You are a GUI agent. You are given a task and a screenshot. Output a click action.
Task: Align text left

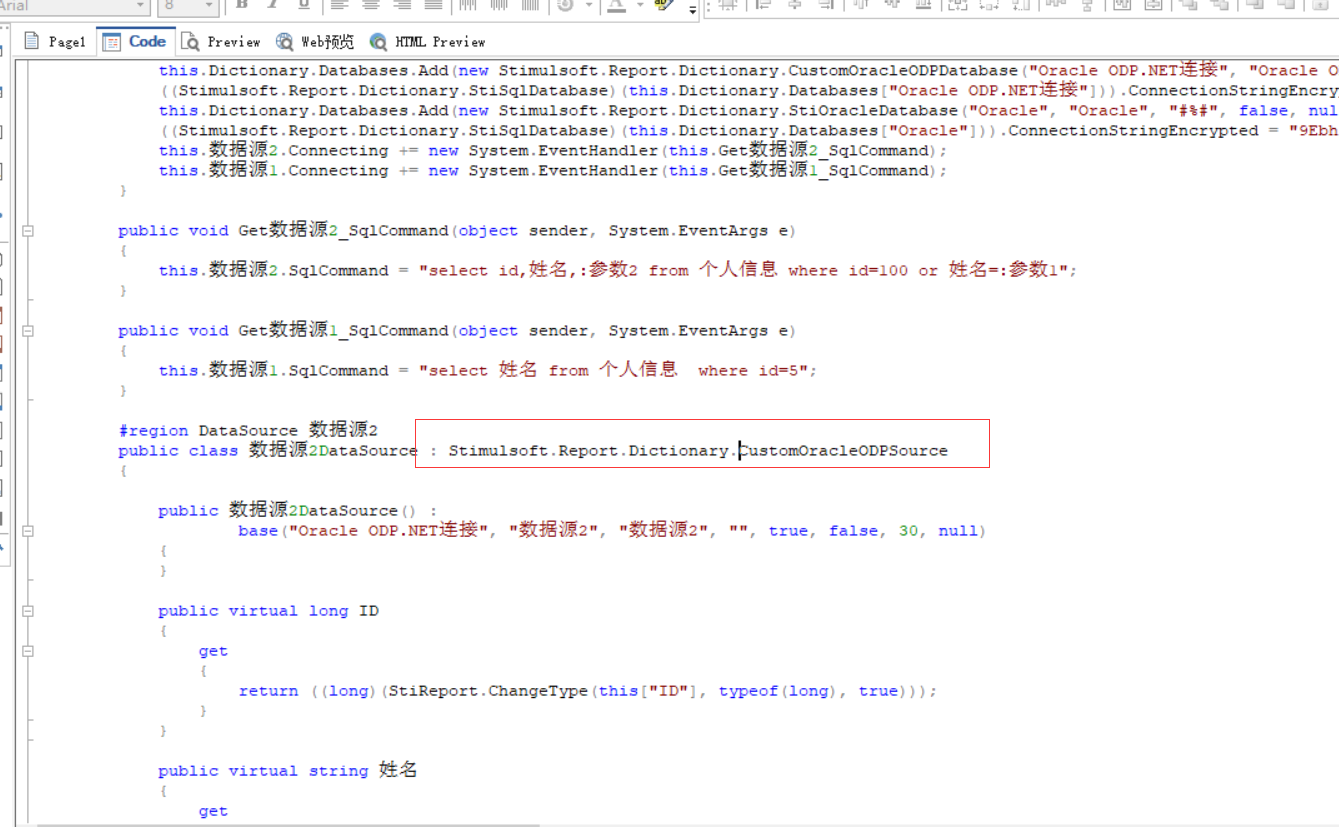coord(338,5)
